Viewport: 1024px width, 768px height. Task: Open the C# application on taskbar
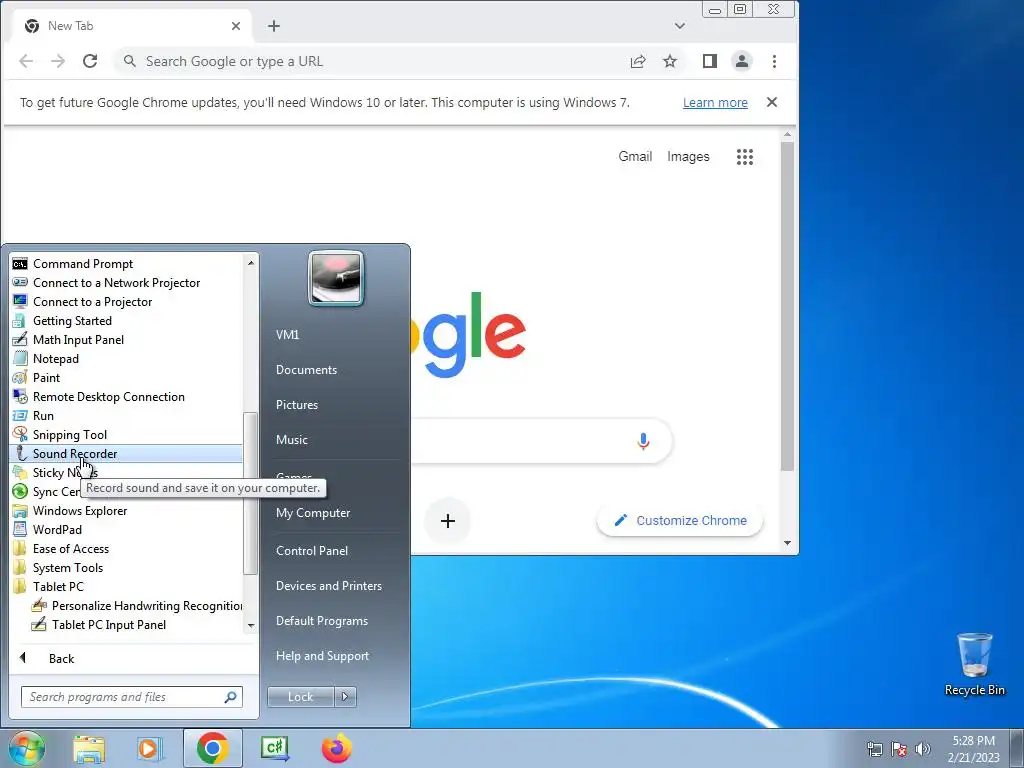click(274, 748)
